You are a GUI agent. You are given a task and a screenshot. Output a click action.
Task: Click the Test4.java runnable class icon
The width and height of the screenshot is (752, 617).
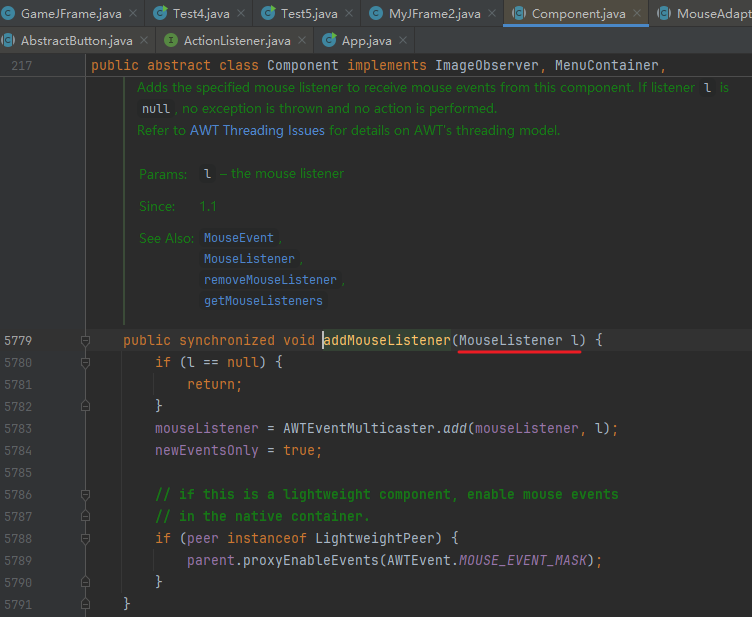(160, 13)
